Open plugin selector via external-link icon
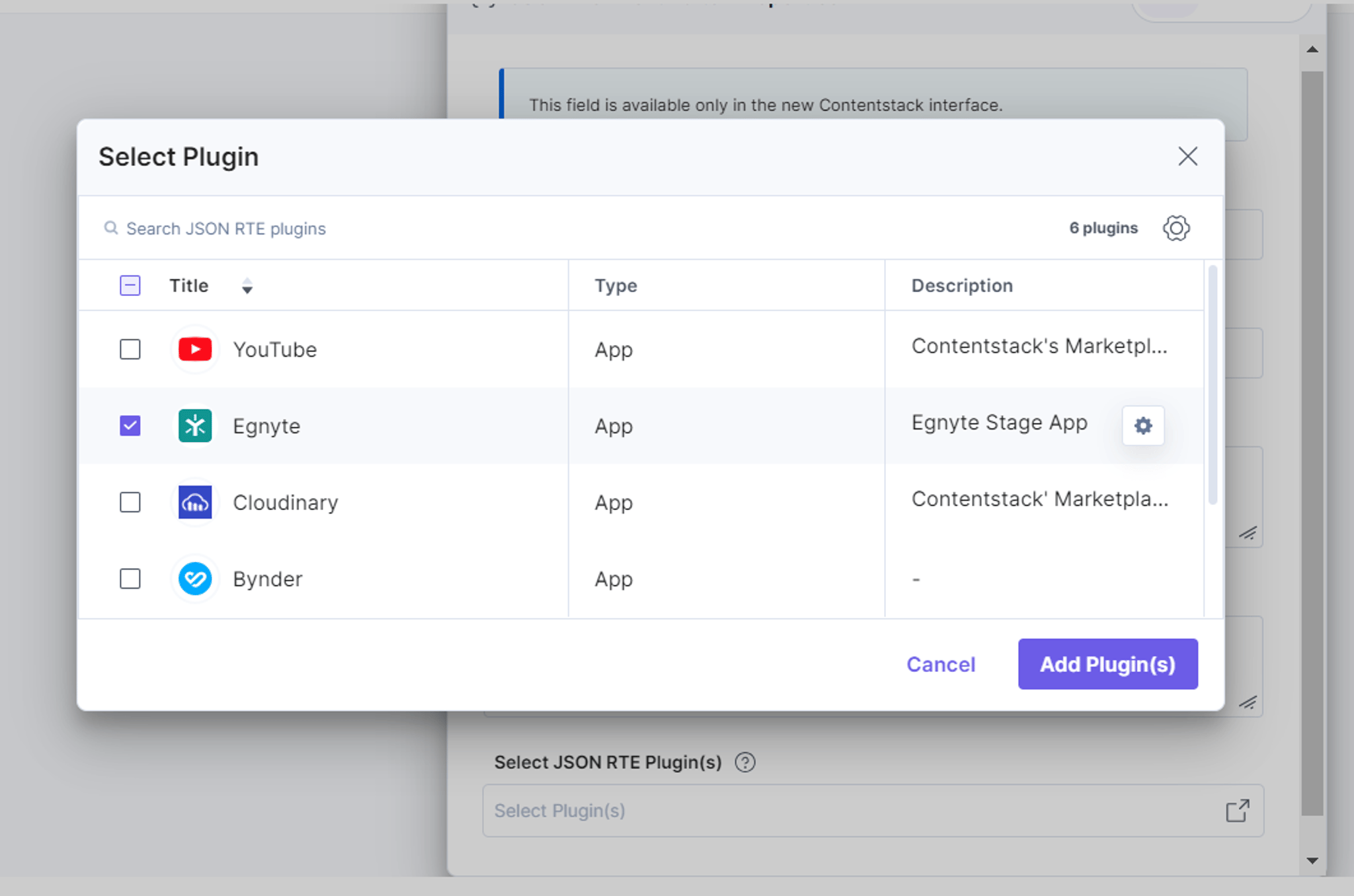 coord(1237,811)
